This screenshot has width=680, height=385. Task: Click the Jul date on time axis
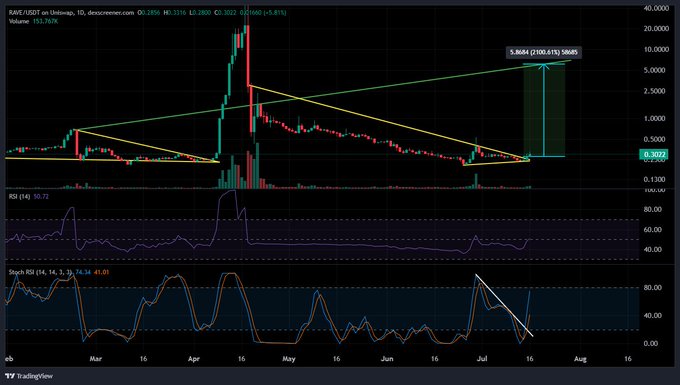[x=482, y=359]
